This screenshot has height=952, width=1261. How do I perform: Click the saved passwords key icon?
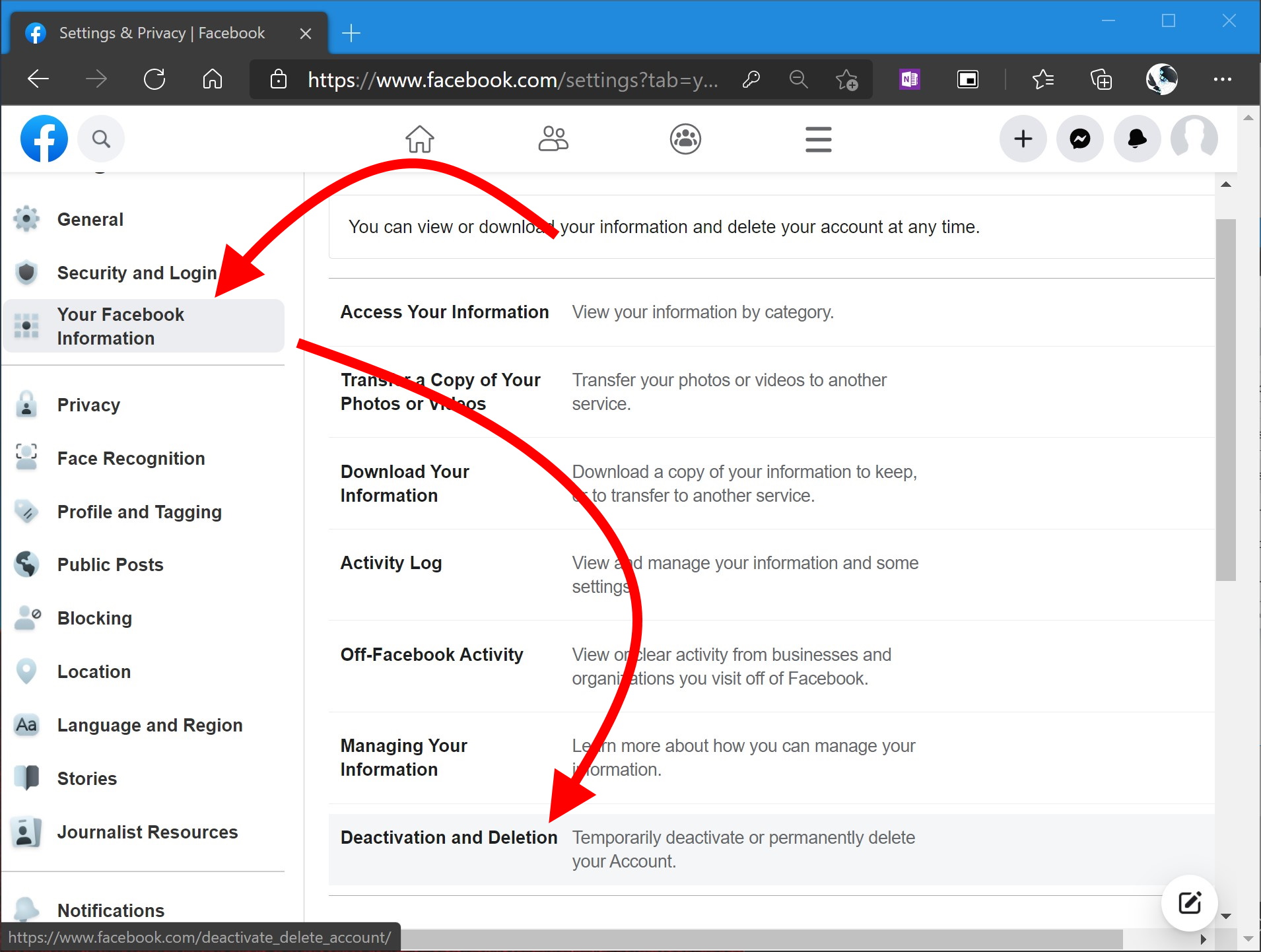[751, 80]
